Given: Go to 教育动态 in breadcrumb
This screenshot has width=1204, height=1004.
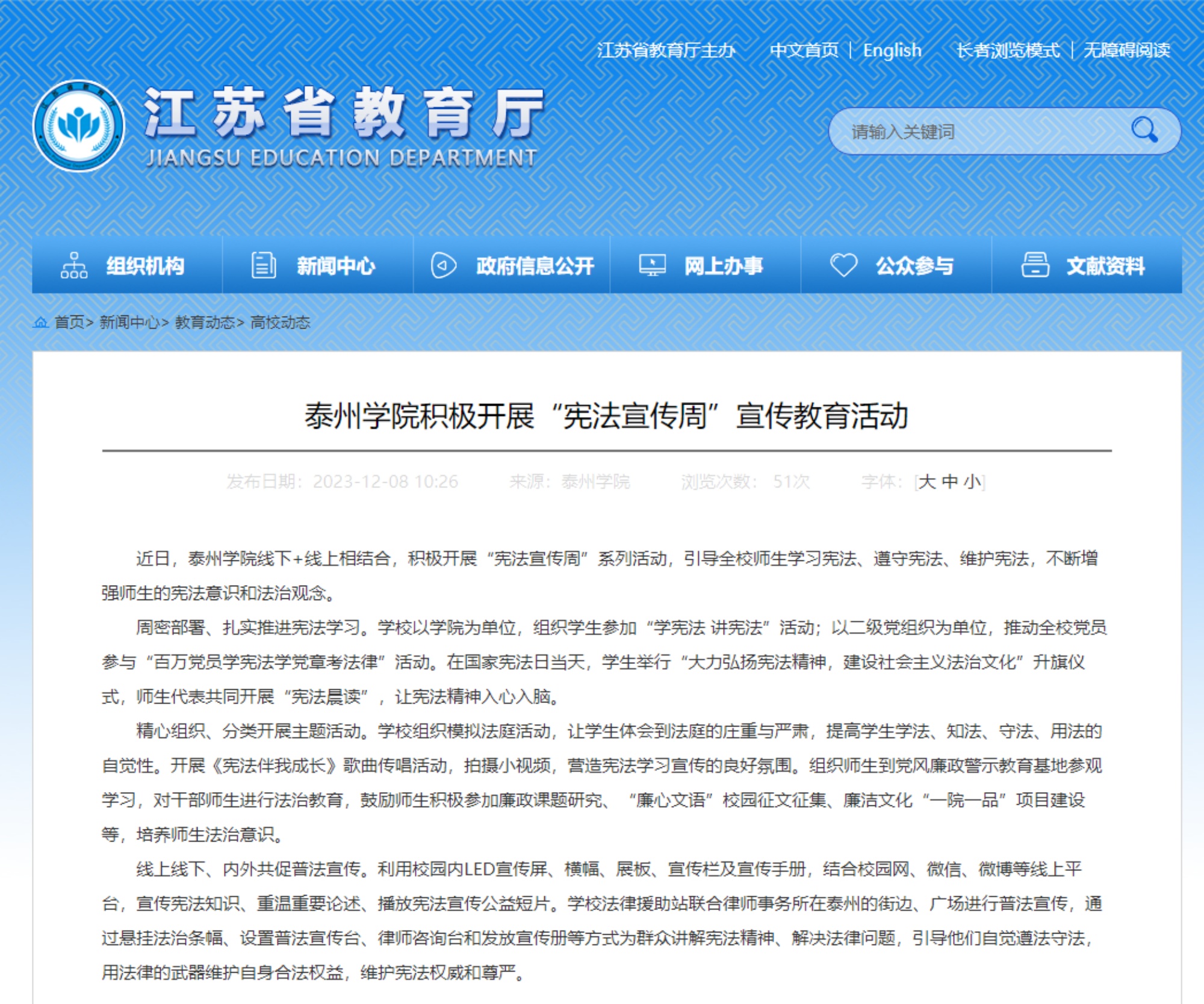Looking at the screenshot, I should tap(205, 323).
